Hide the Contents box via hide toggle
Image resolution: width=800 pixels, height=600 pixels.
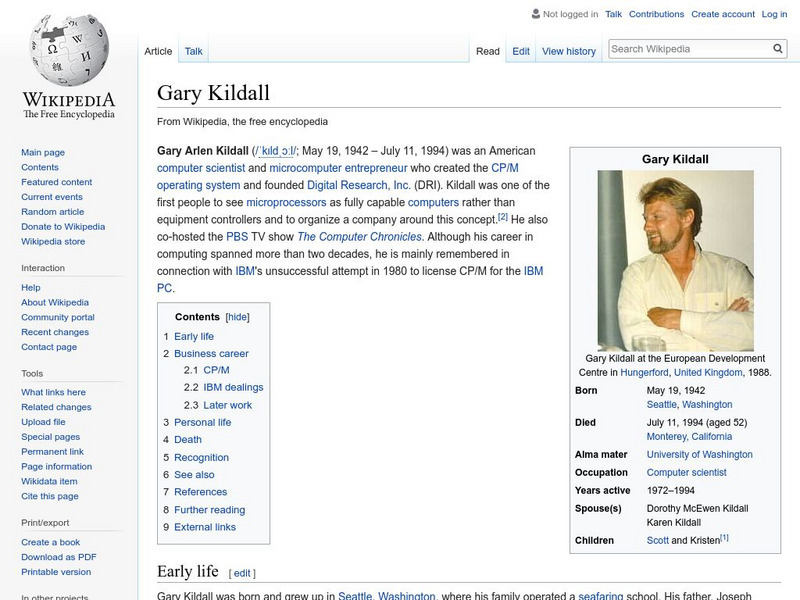[x=237, y=317]
